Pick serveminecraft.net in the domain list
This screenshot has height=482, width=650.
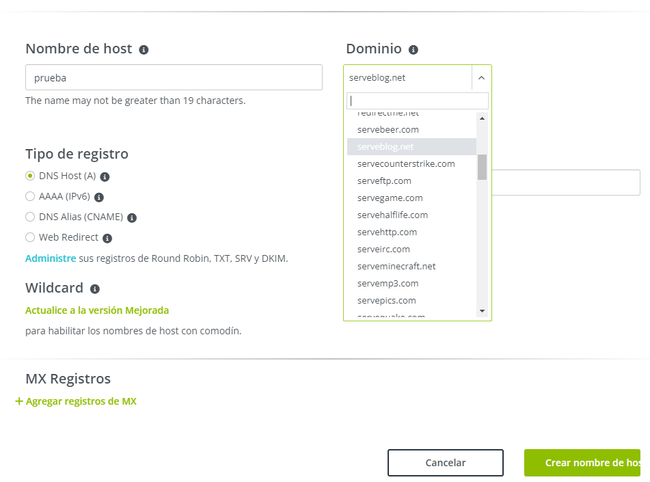coord(396,266)
